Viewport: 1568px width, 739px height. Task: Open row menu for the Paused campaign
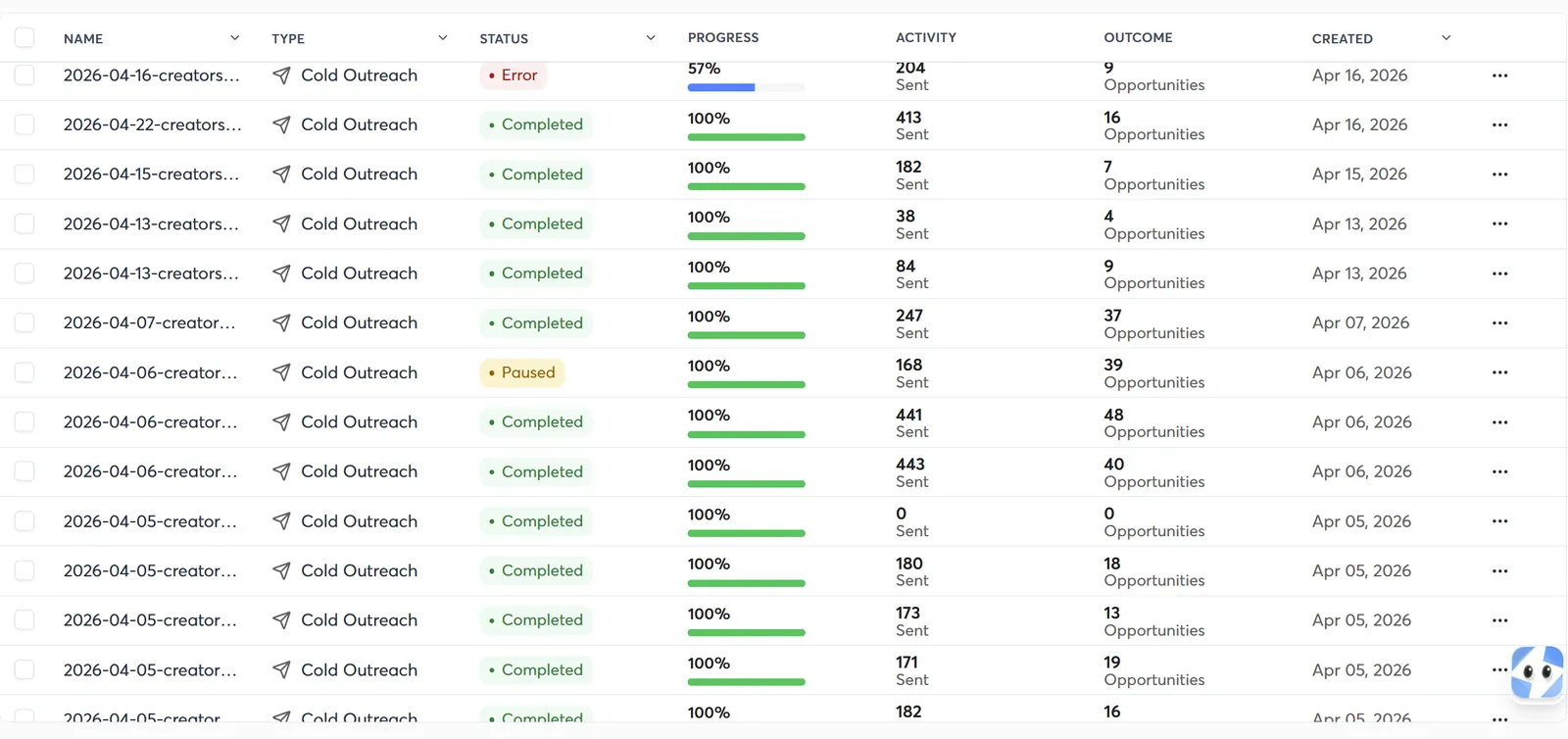click(x=1499, y=372)
